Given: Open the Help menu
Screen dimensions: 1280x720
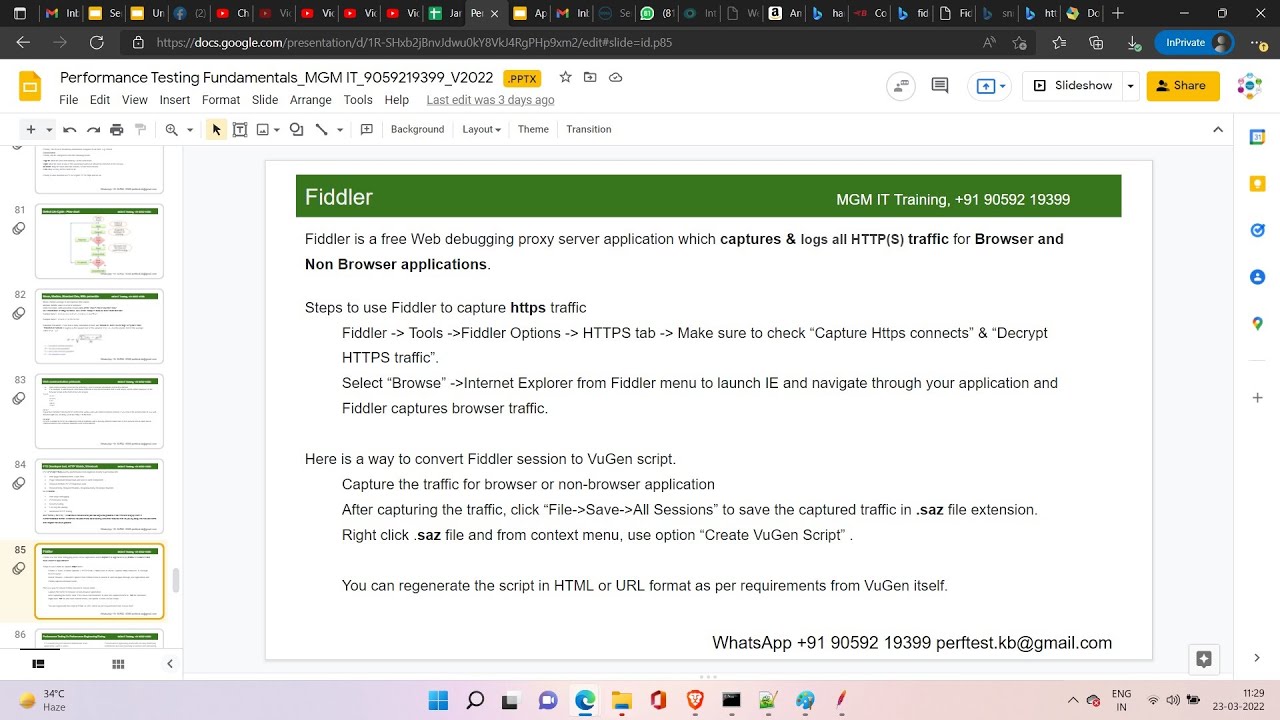Looking at the screenshot, I should pyautogui.click(x=397, y=100).
